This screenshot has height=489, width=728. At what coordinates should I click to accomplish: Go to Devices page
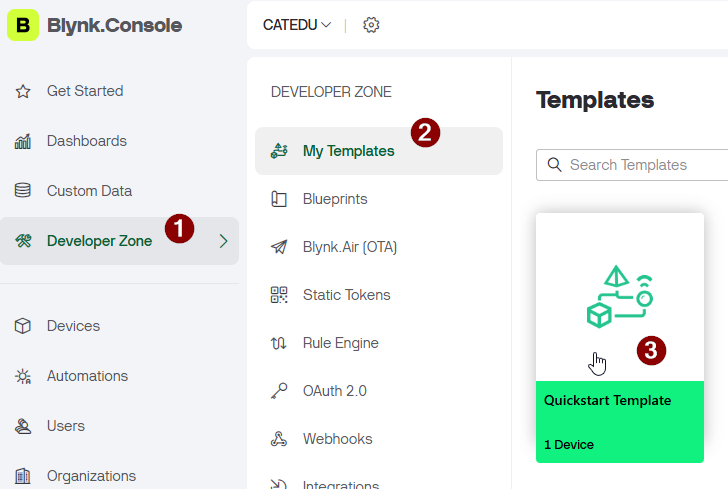tap(73, 326)
